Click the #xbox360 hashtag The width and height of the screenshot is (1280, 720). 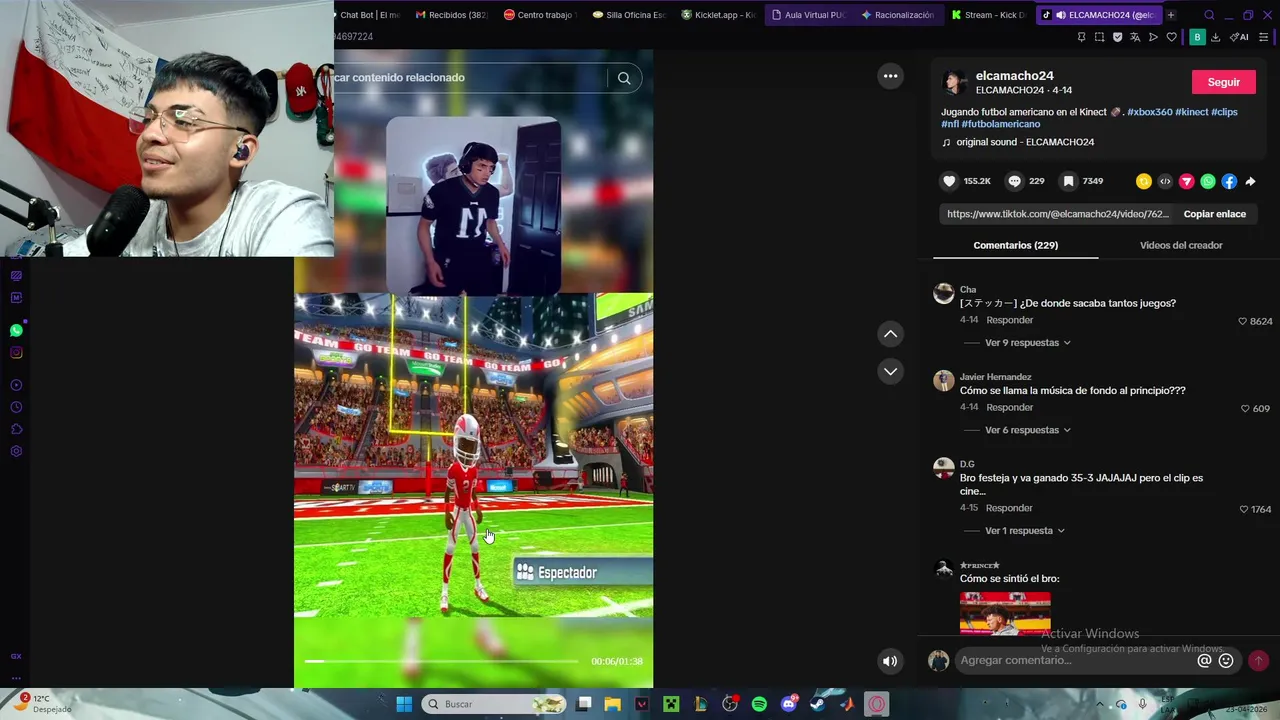click(1149, 112)
